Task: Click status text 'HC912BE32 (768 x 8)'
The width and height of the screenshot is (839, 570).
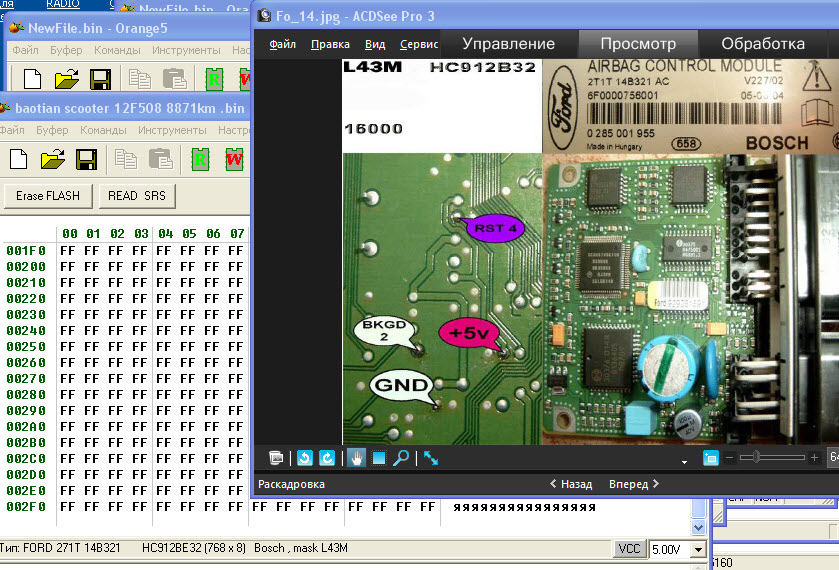Action: click(x=194, y=548)
